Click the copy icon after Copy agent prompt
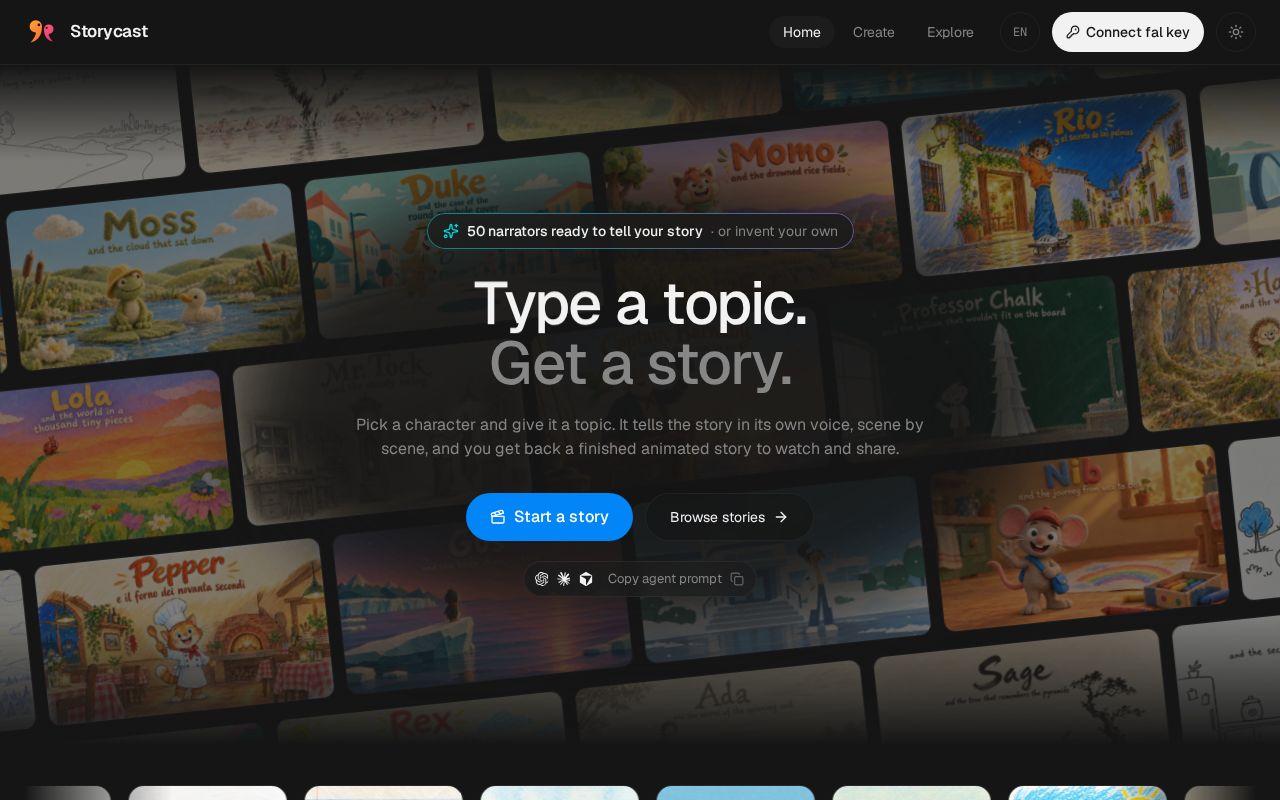 coord(737,579)
